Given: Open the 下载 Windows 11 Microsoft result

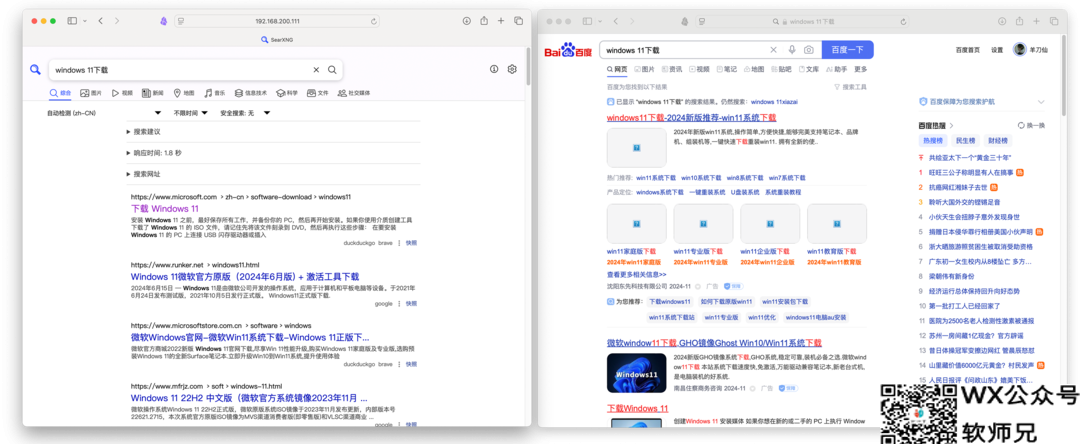Looking at the screenshot, I should point(165,209).
